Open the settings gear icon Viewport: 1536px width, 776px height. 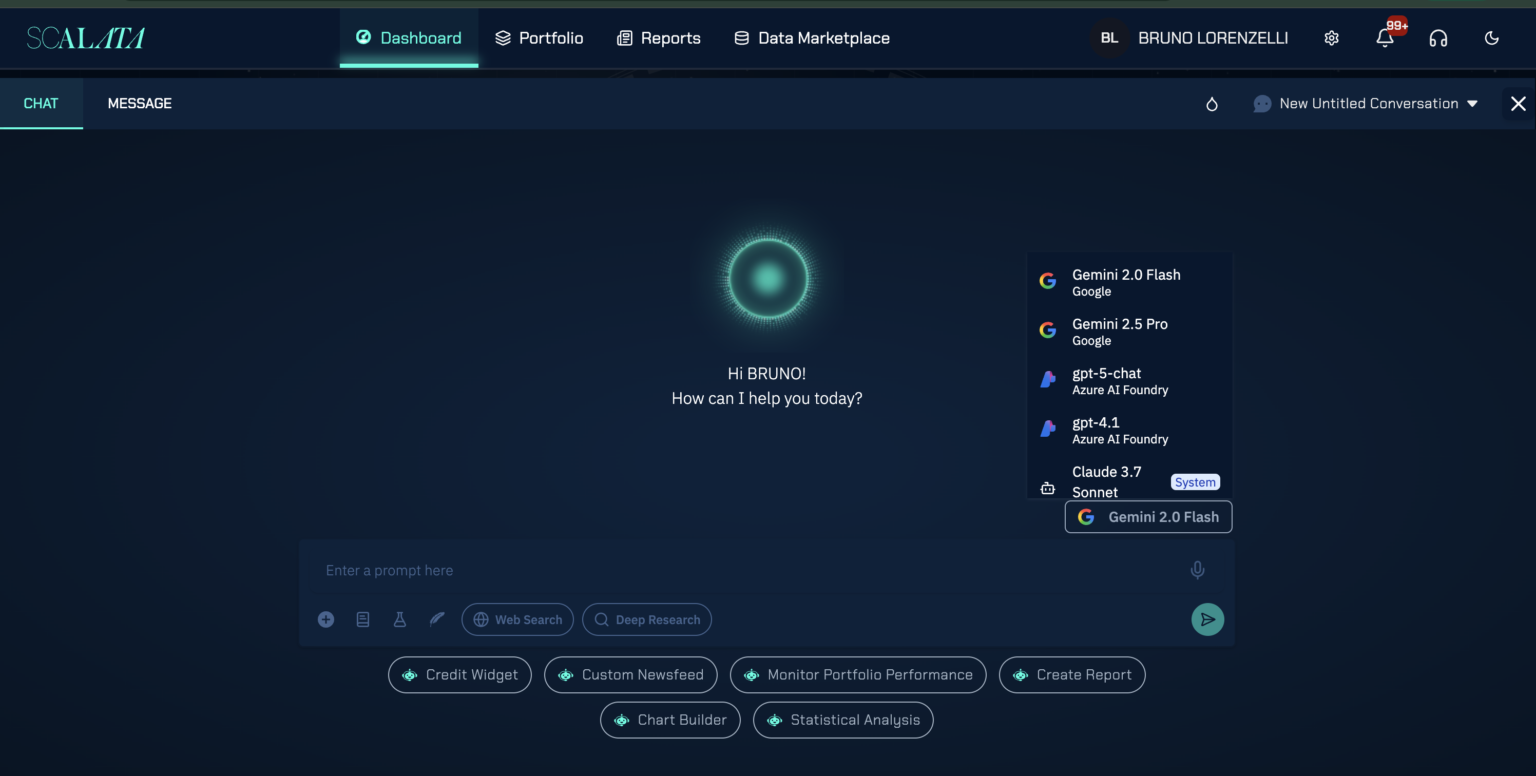click(x=1331, y=38)
